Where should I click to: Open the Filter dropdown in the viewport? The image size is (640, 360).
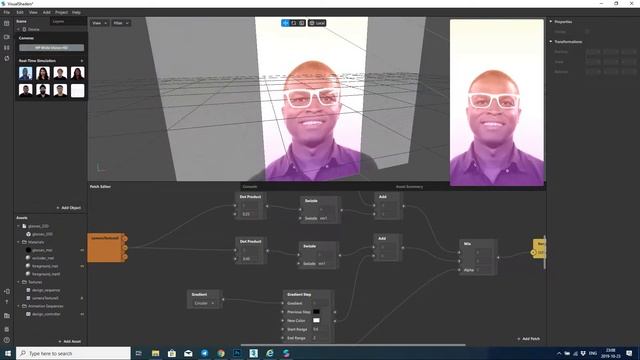(121, 23)
